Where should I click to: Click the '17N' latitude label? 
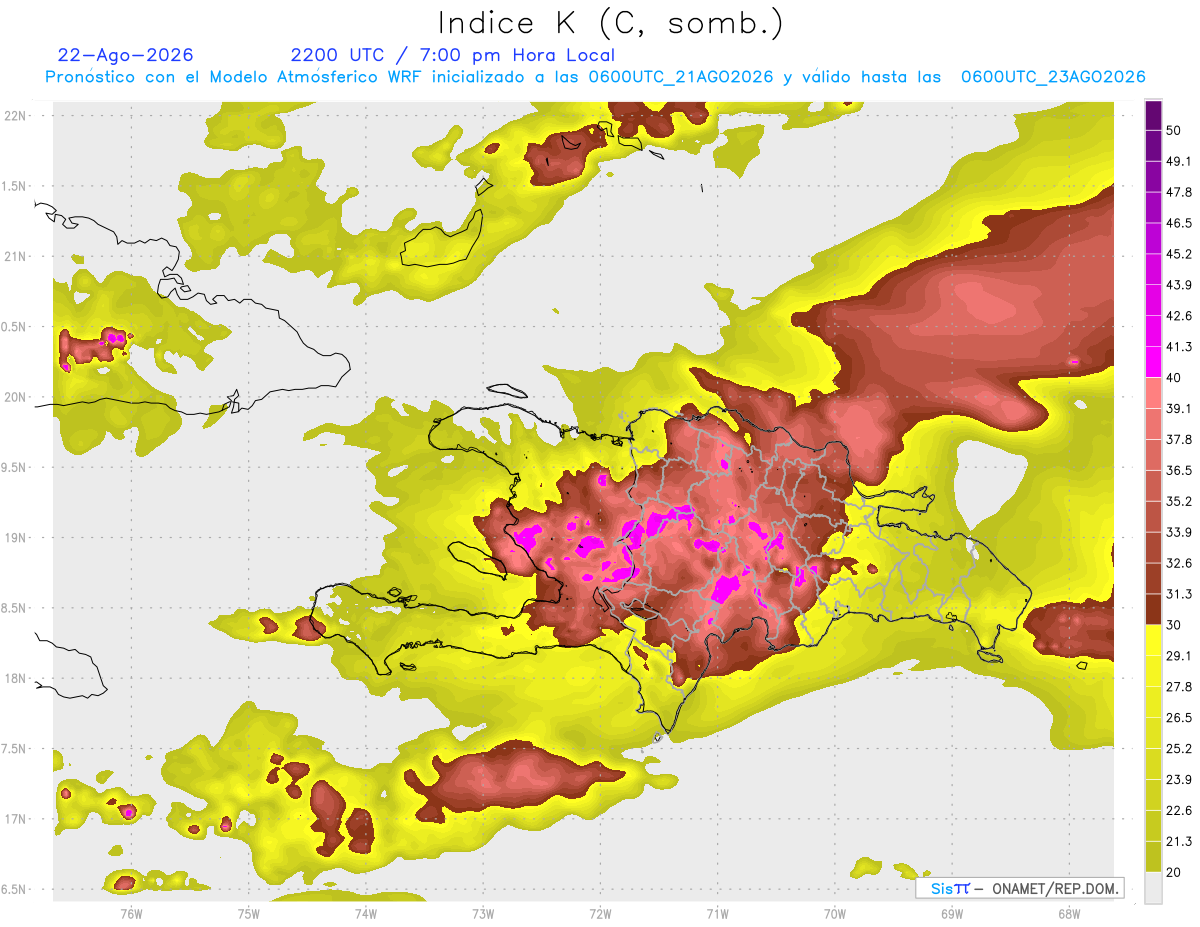click(17, 820)
